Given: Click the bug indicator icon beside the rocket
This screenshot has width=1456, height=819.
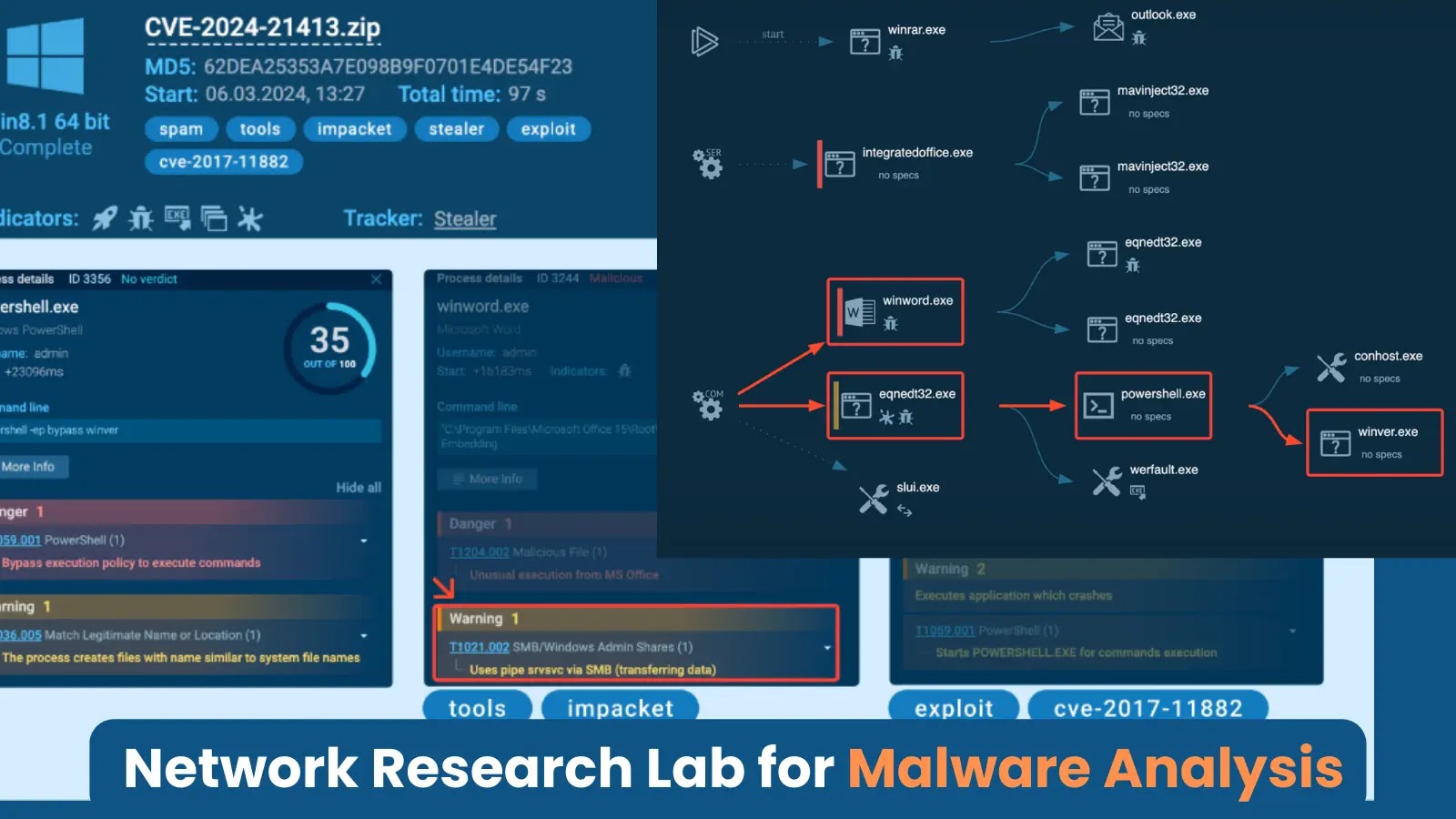Looking at the screenshot, I should tap(141, 218).
